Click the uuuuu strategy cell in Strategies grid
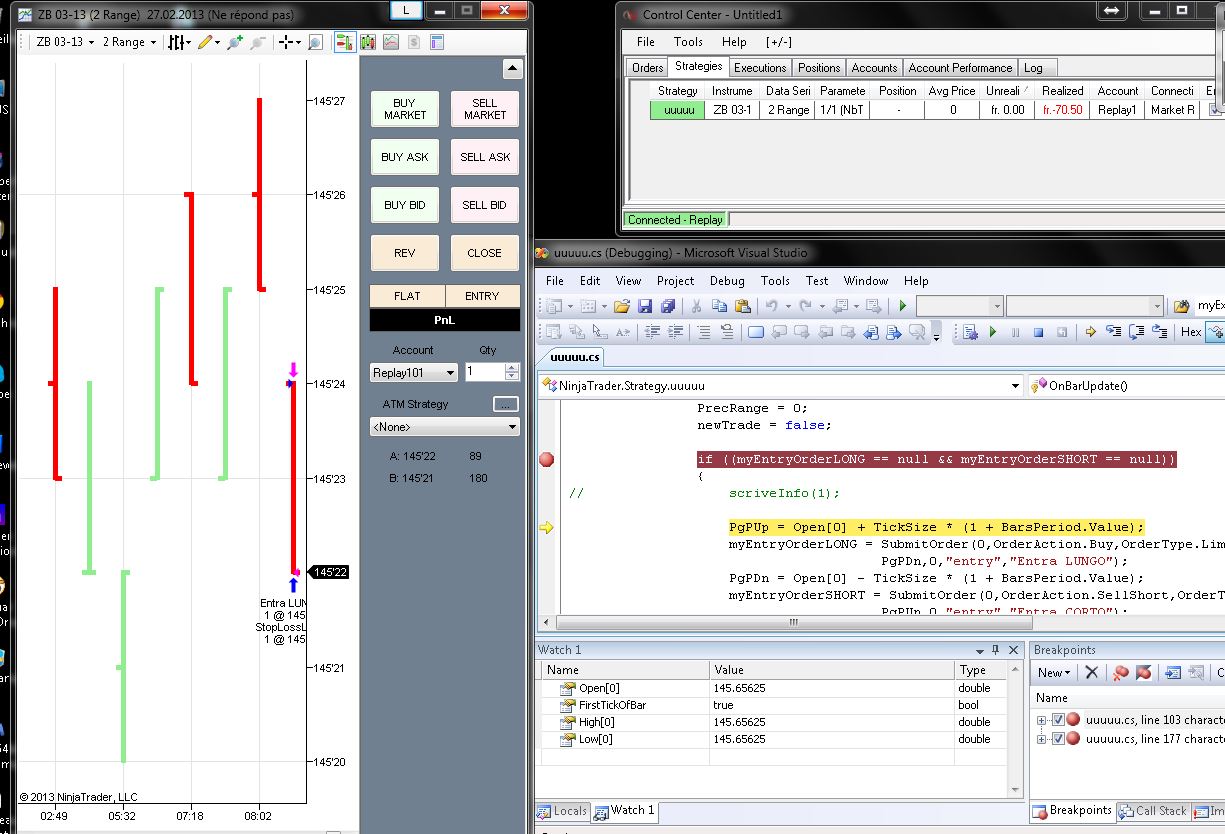 (x=678, y=110)
